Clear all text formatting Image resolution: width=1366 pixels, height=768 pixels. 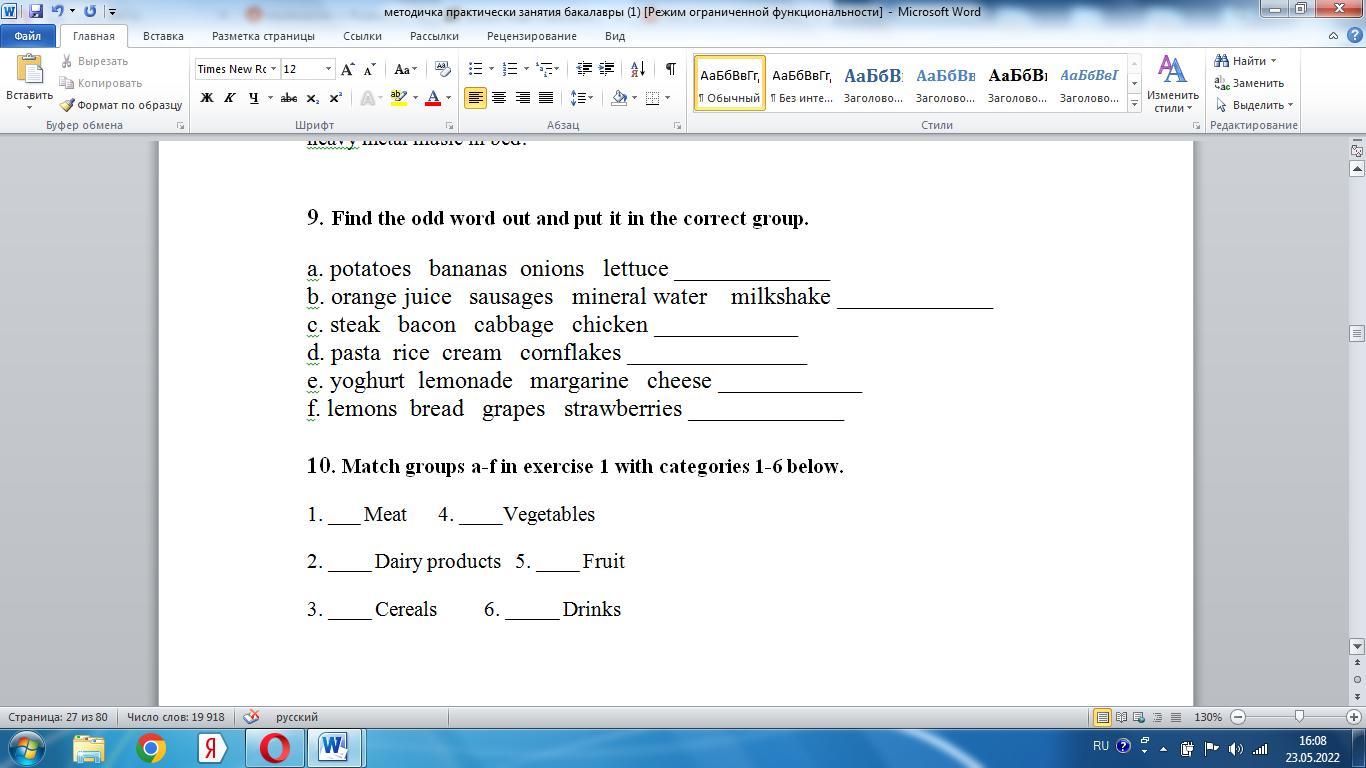click(443, 69)
